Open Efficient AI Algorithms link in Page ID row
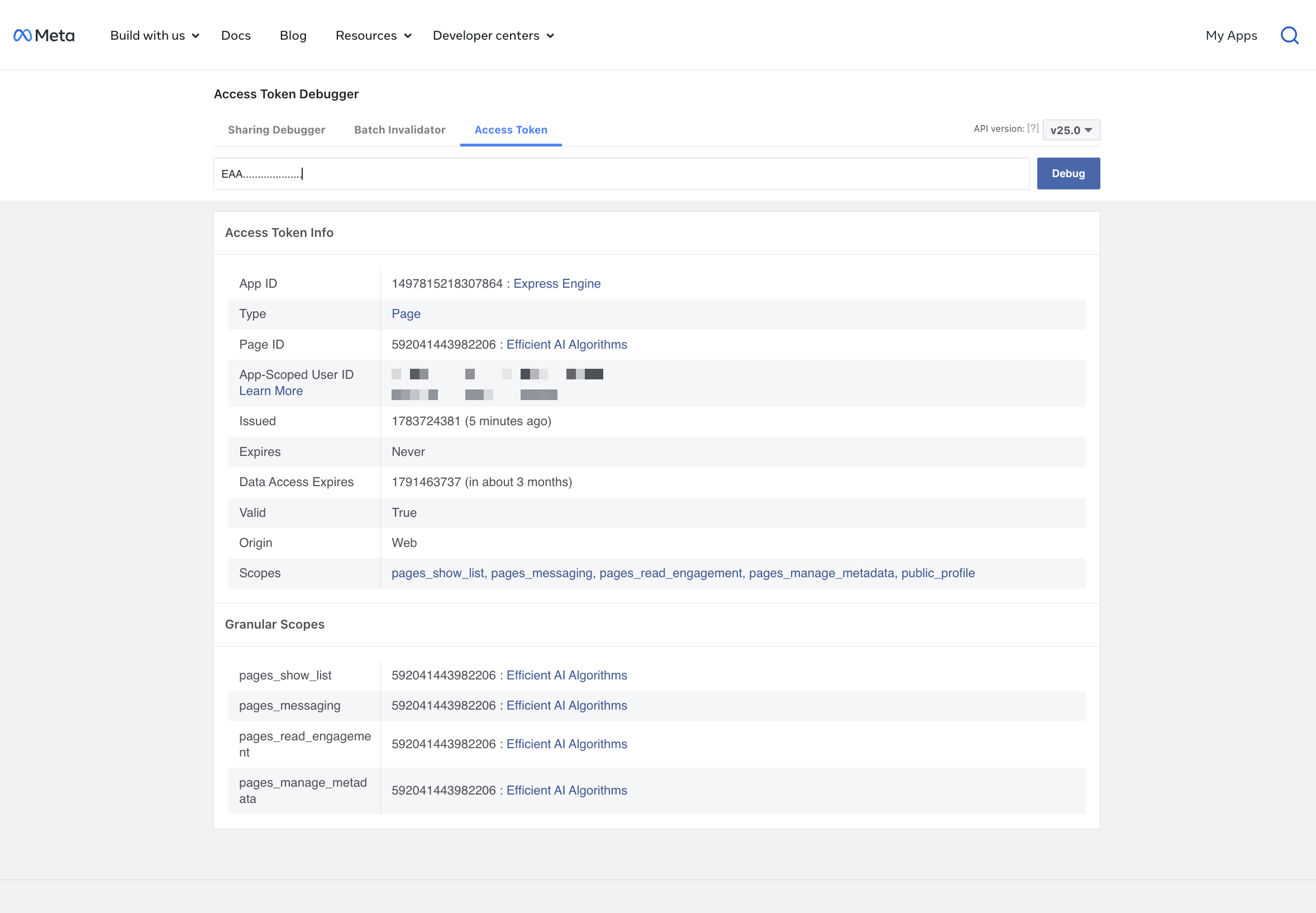Image resolution: width=1316 pixels, height=913 pixels. click(x=566, y=344)
